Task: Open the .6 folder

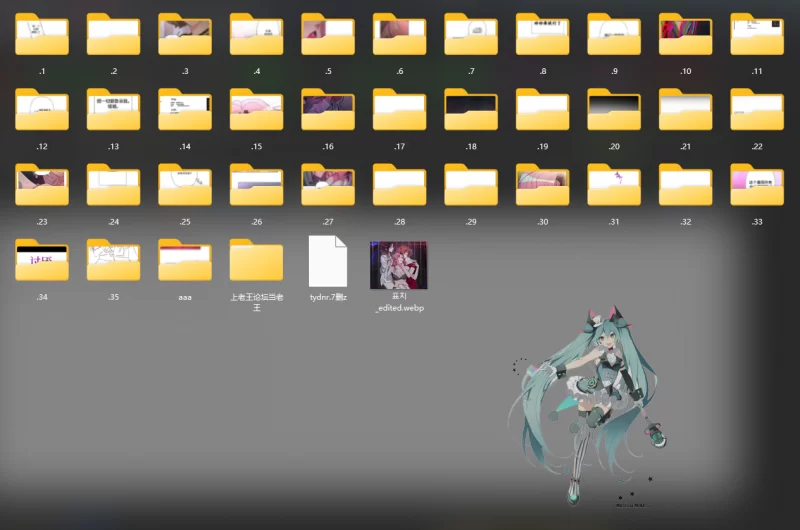Action: (399, 34)
